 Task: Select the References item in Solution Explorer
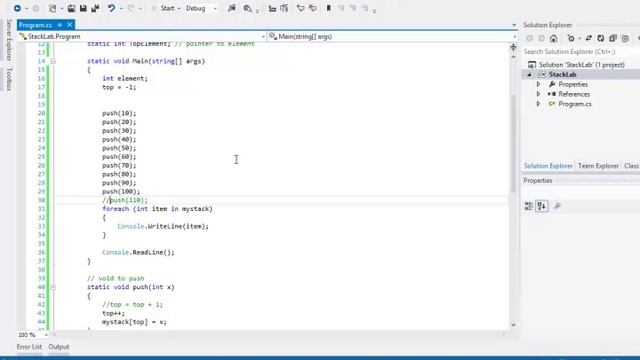click(x=574, y=94)
